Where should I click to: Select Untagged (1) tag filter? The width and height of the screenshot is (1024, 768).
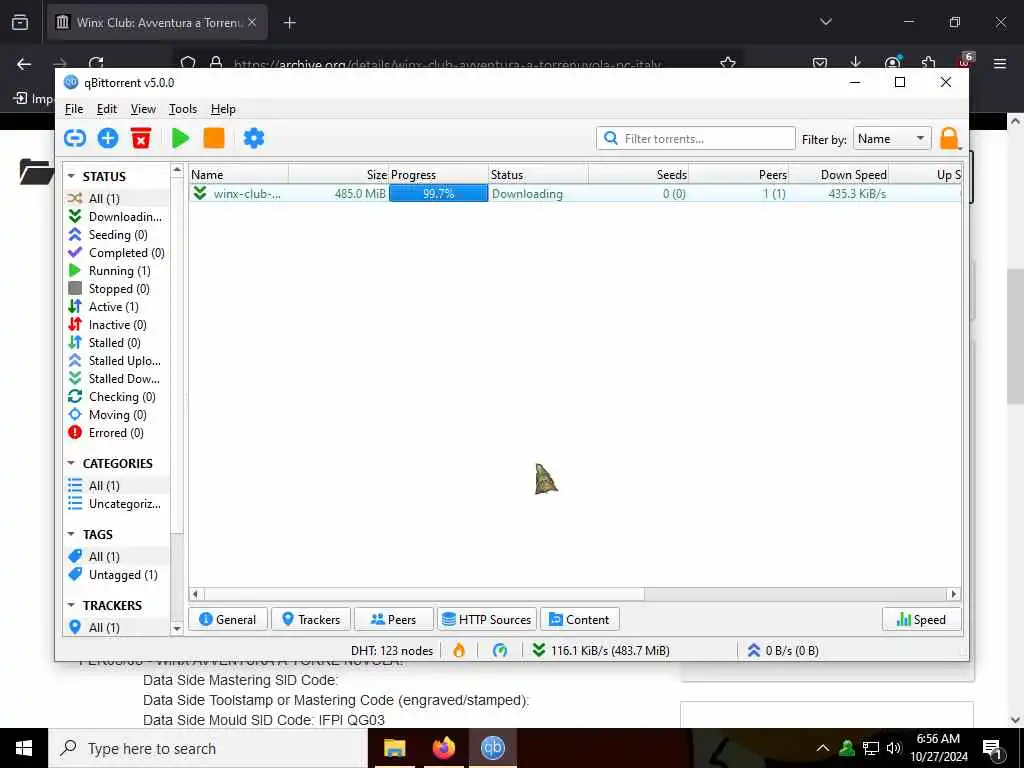(x=116, y=575)
